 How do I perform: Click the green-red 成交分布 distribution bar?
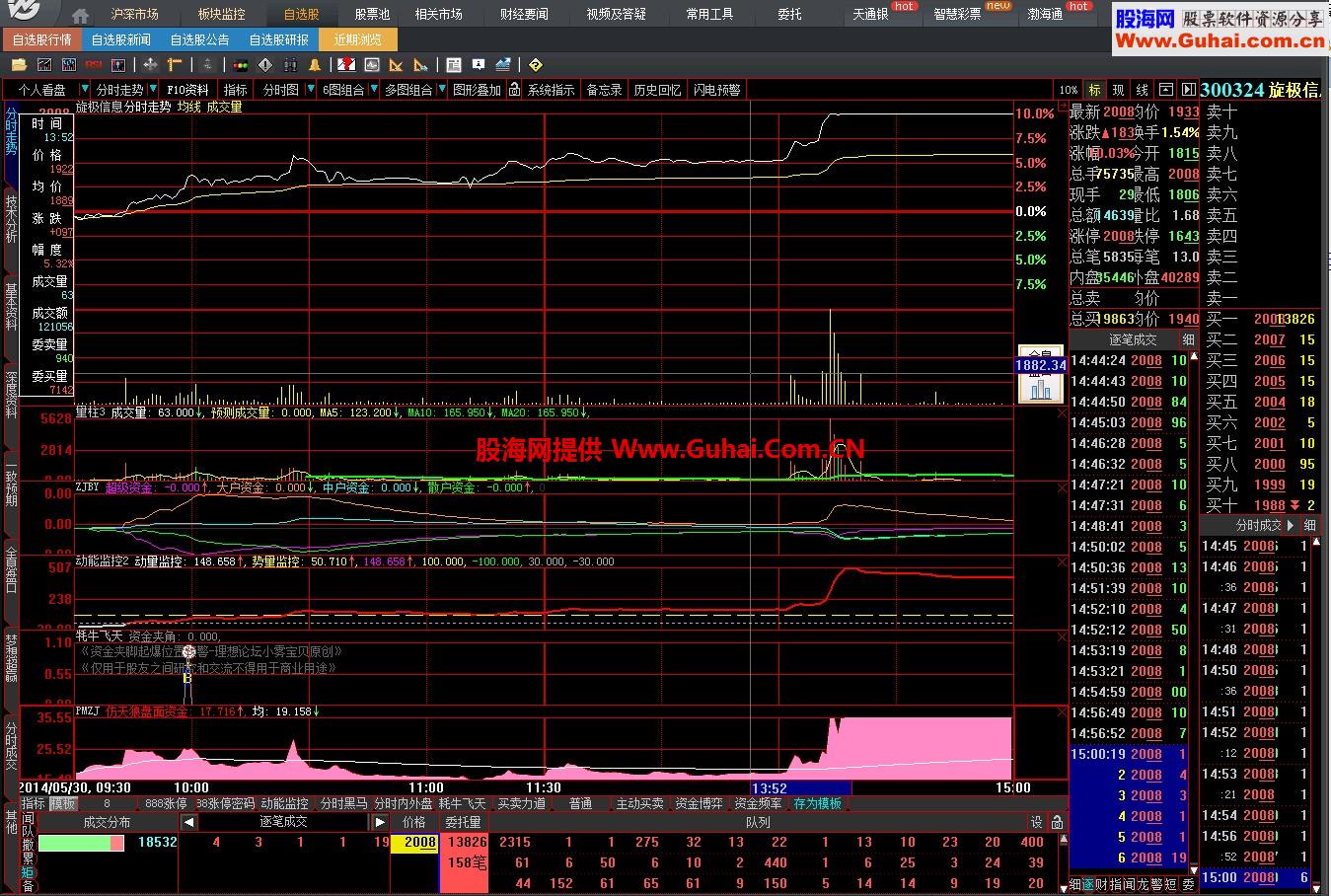[x=81, y=843]
